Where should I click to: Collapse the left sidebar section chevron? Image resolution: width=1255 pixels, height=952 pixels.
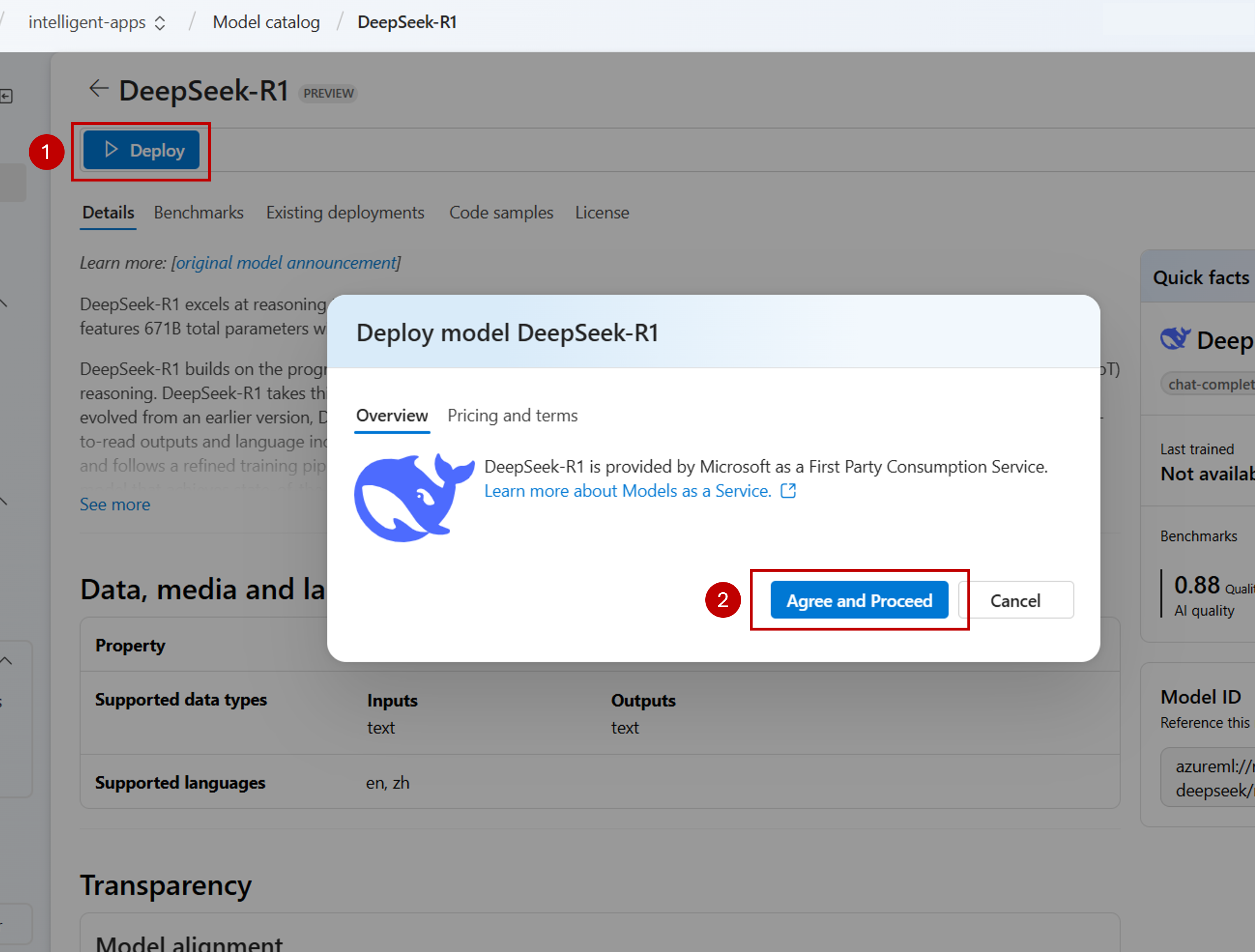coord(6,661)
